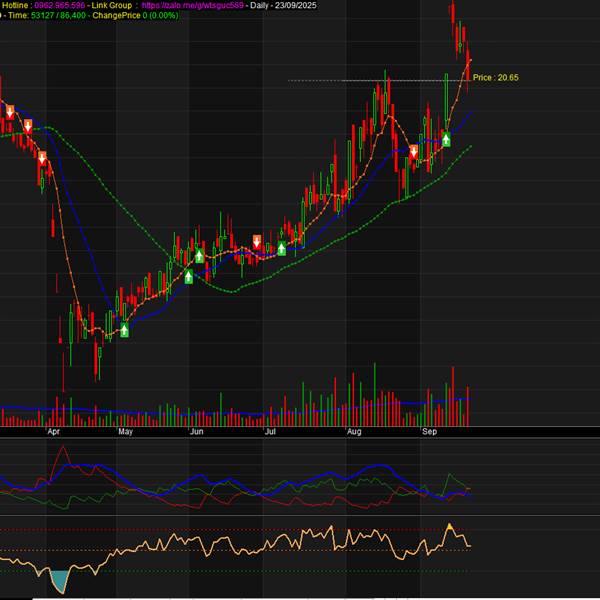Click the upper of the two green arrows near June
This screenshot has height=600, width=600.
(199, 257)
